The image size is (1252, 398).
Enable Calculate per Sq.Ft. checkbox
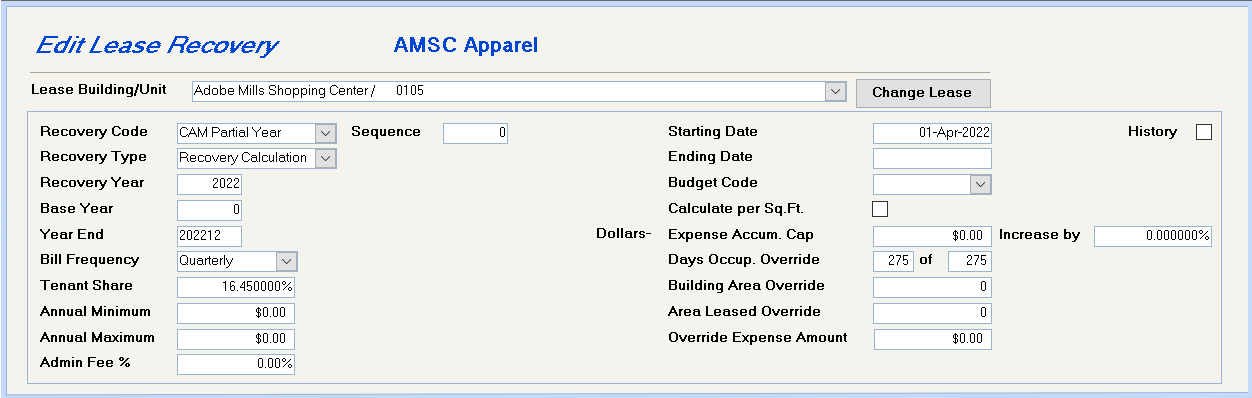pyautogui.click(x=880, y=209)
